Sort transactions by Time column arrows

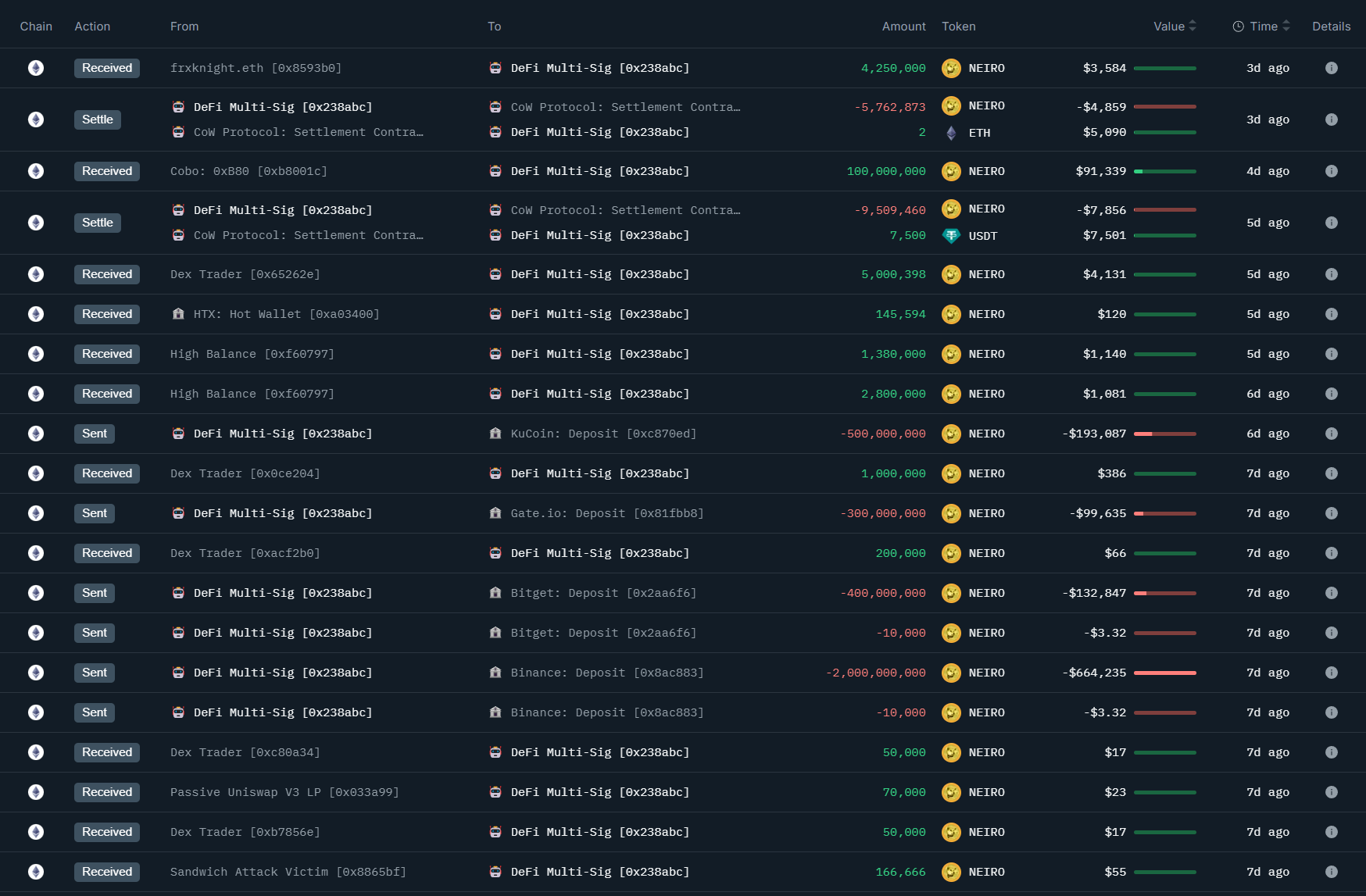click(x=1286, y=27)
